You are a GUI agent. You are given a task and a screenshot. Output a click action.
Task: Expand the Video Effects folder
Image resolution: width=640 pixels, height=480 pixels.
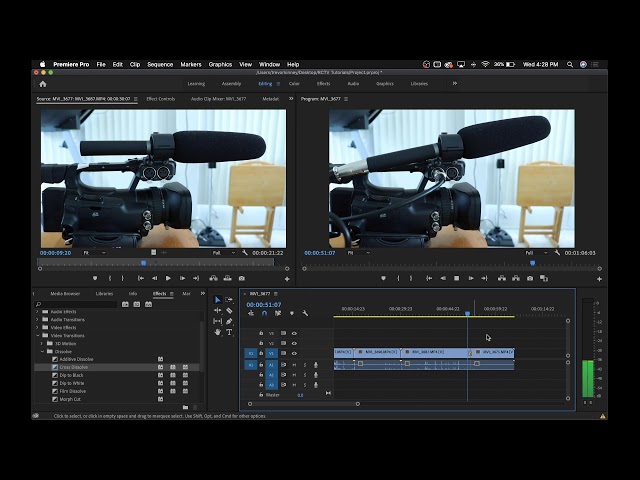38,327
